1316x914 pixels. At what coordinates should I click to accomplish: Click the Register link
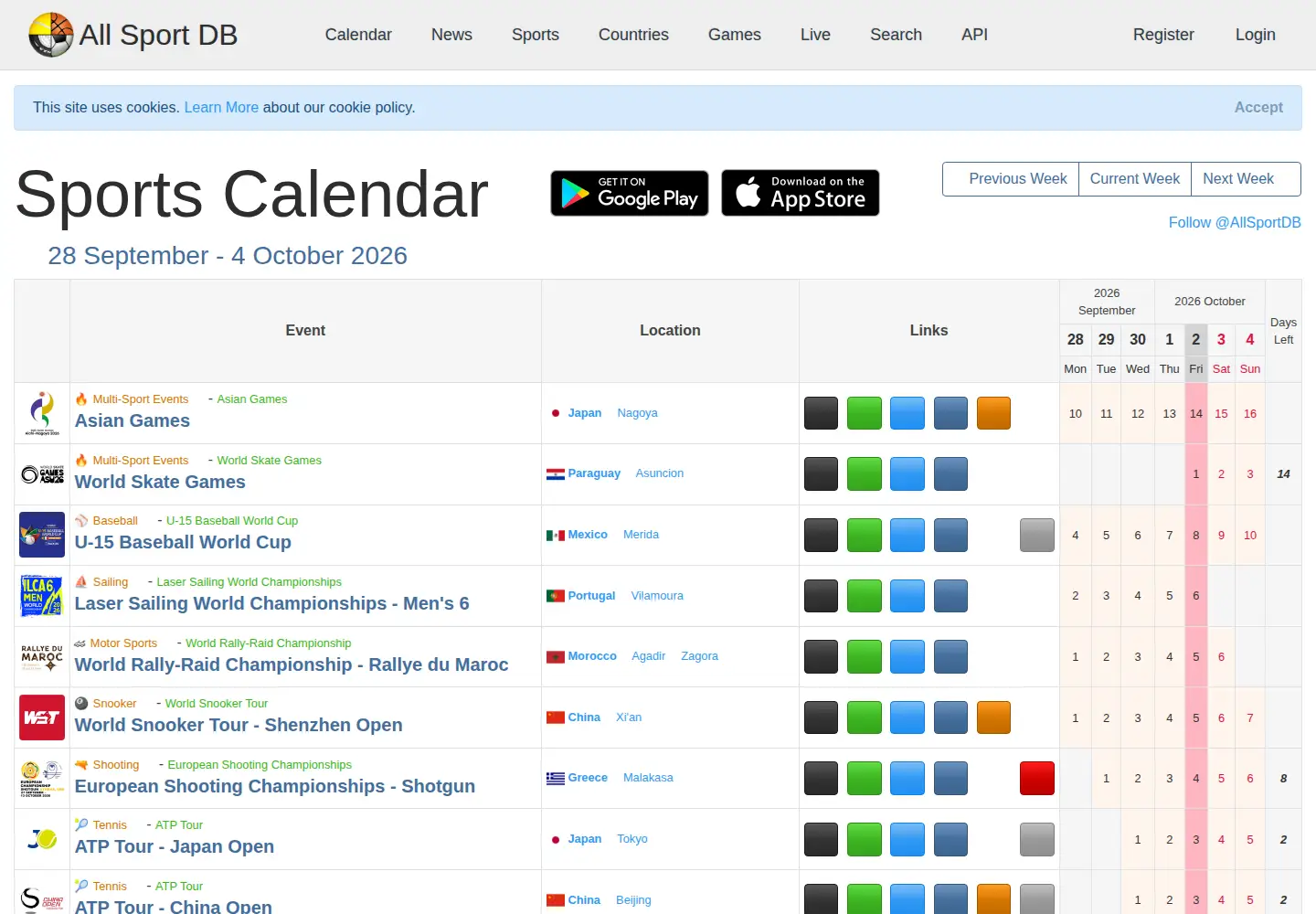click(1163, 35)
